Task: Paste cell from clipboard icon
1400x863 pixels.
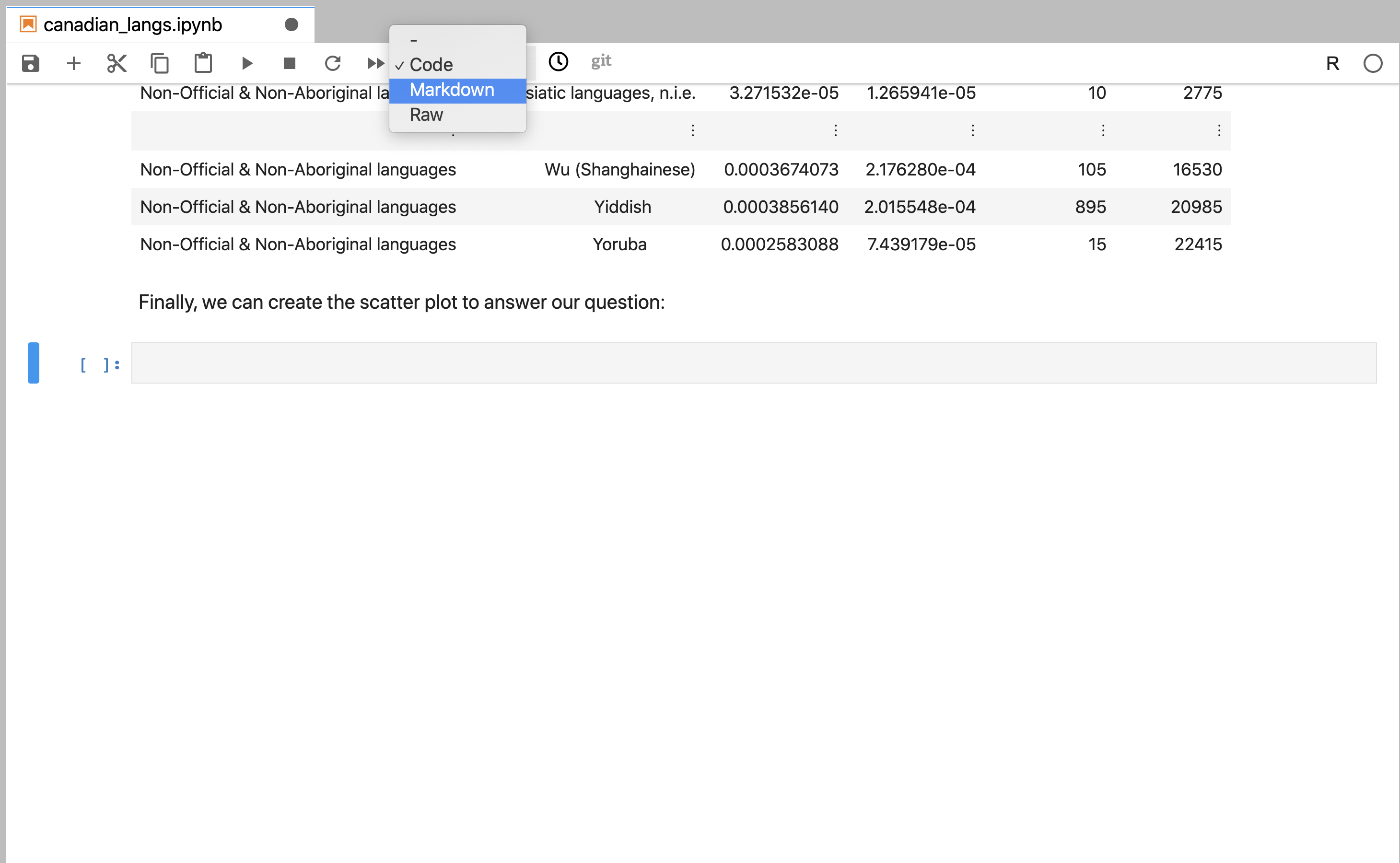Action: [x=203, y=63]
